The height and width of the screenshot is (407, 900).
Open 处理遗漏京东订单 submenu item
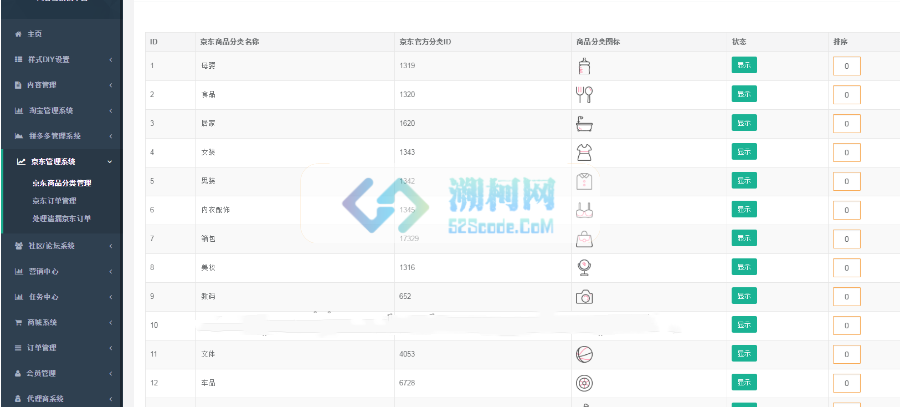tap(62, 219)
